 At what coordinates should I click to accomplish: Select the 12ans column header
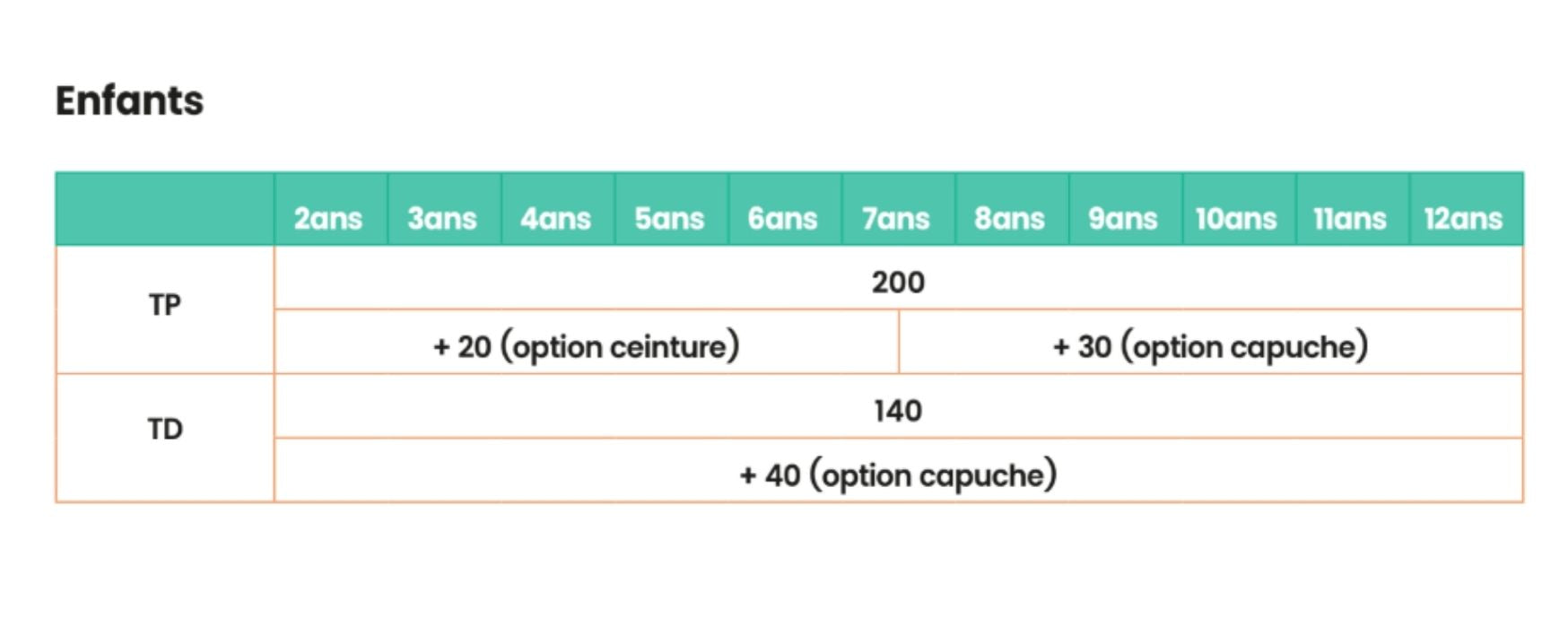(1463, 218)
